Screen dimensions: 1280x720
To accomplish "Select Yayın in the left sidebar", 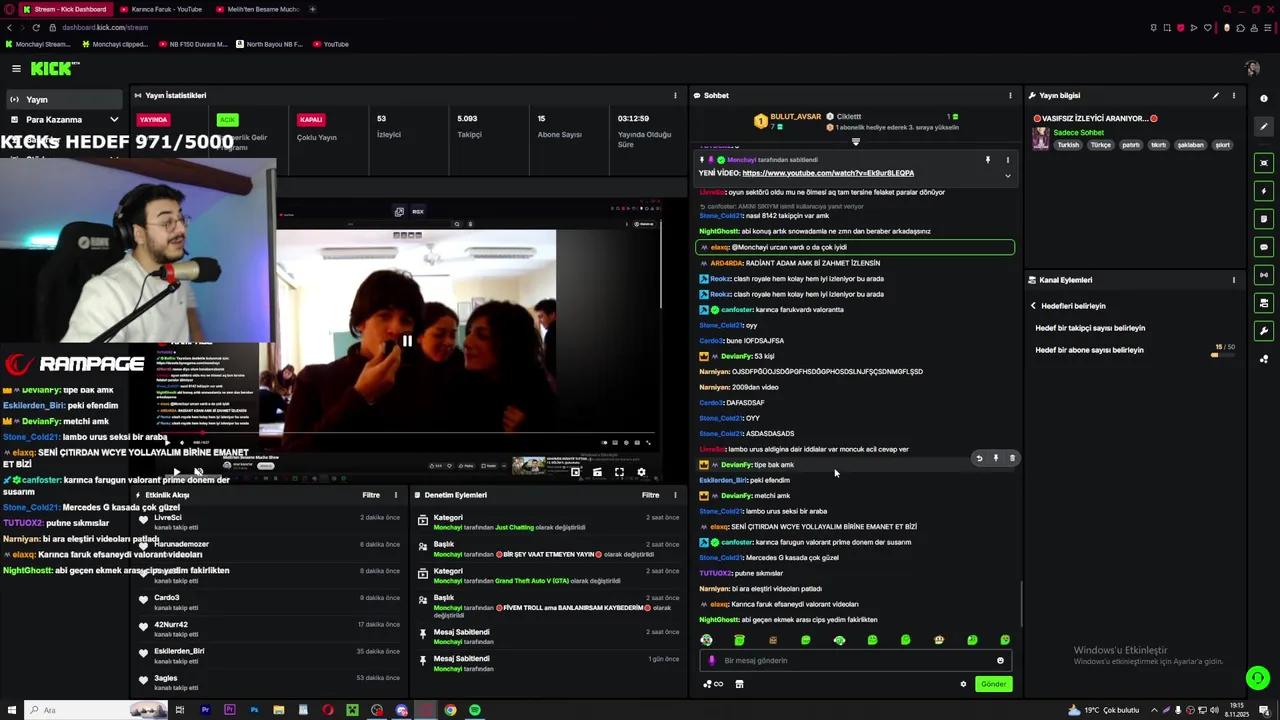I will (65, 99).
